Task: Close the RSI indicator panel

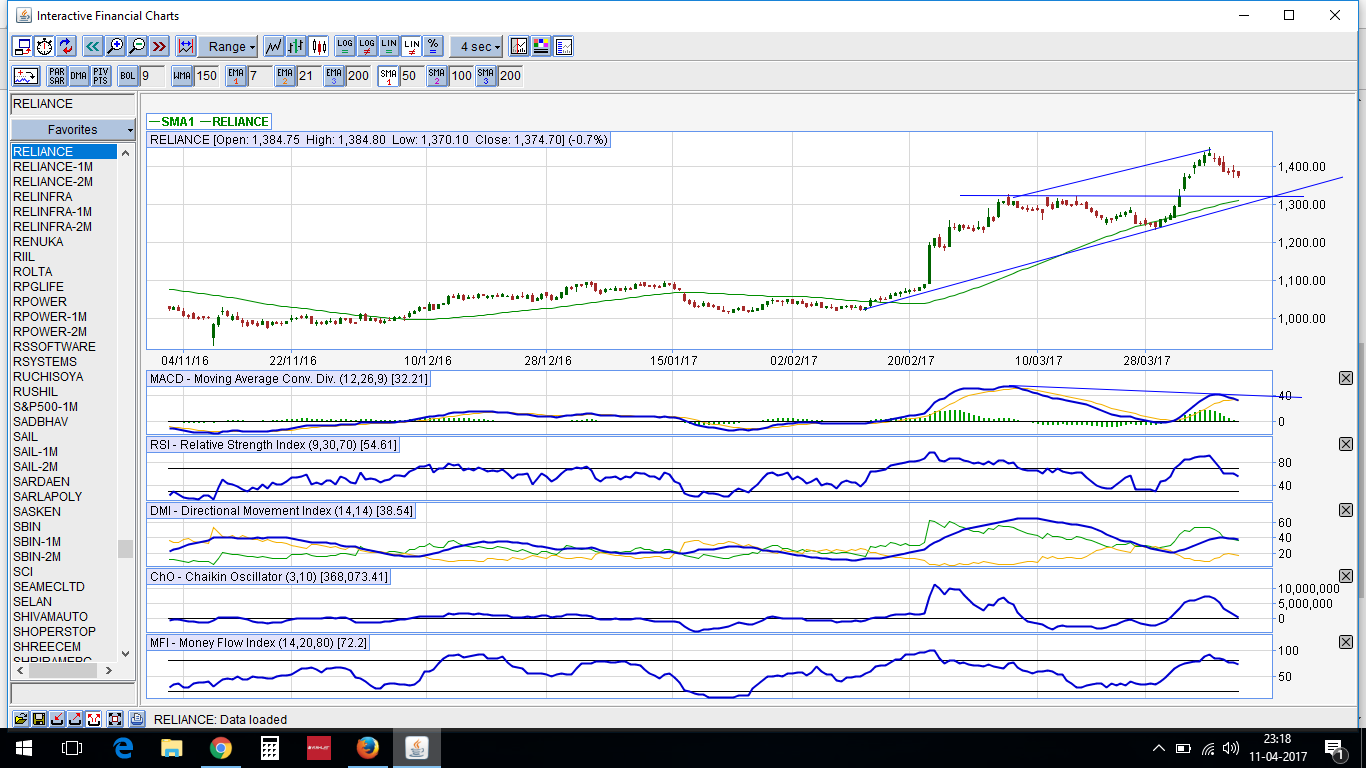Action: (x=1345, y=444)
